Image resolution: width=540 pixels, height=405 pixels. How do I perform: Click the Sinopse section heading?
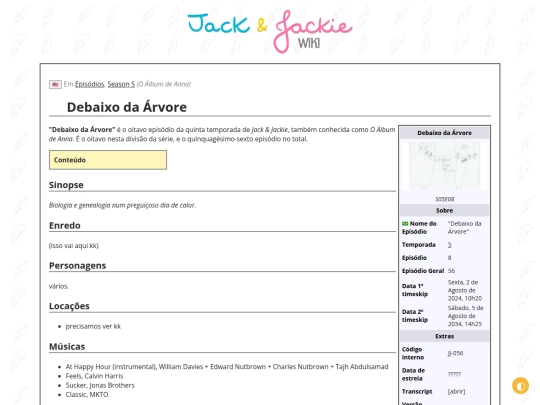(x=66, y=185)
